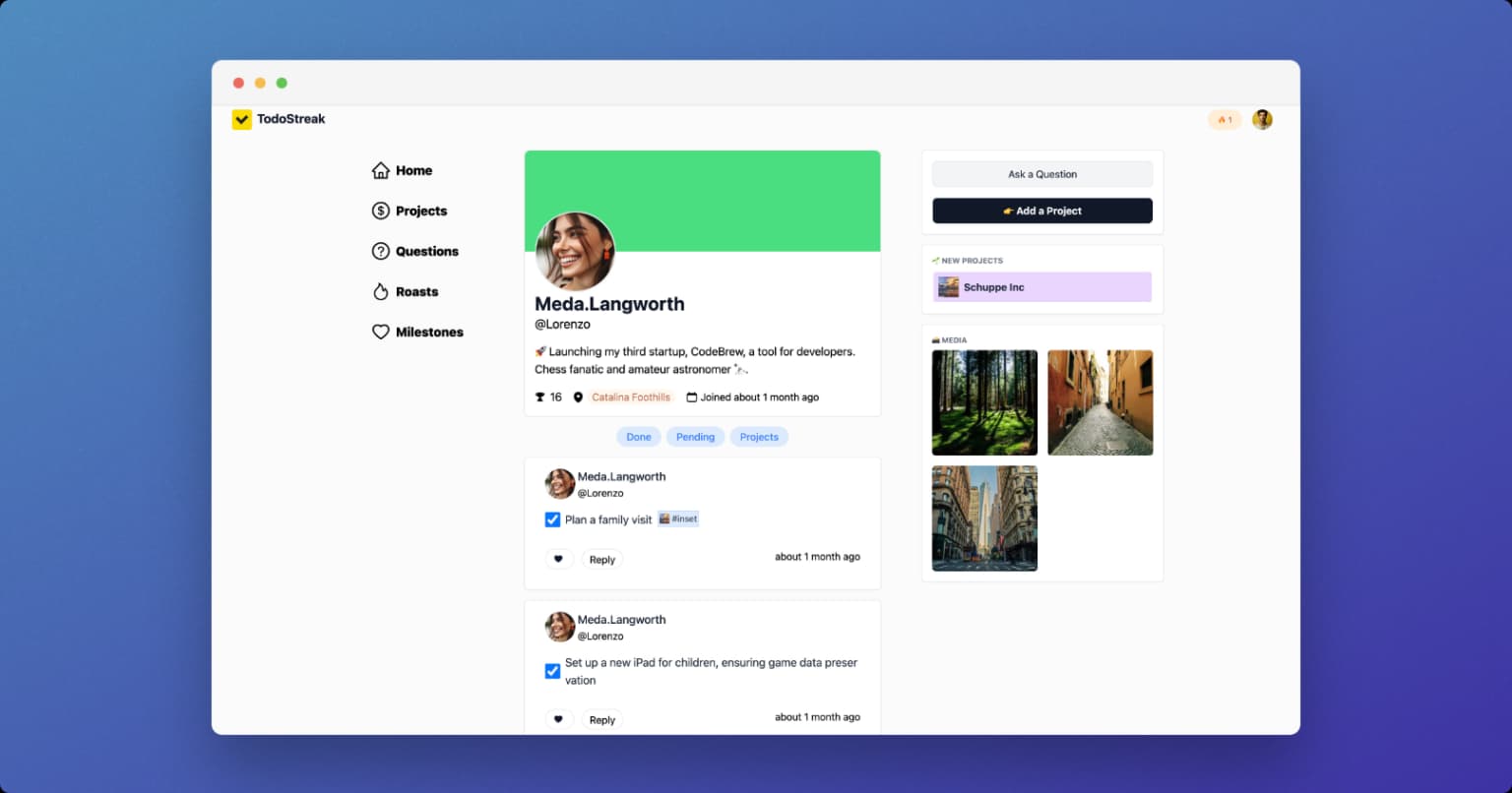Open the Schuppe Inc new project
This screenshot has width=1512, height=793.
tap(1042, 287)
